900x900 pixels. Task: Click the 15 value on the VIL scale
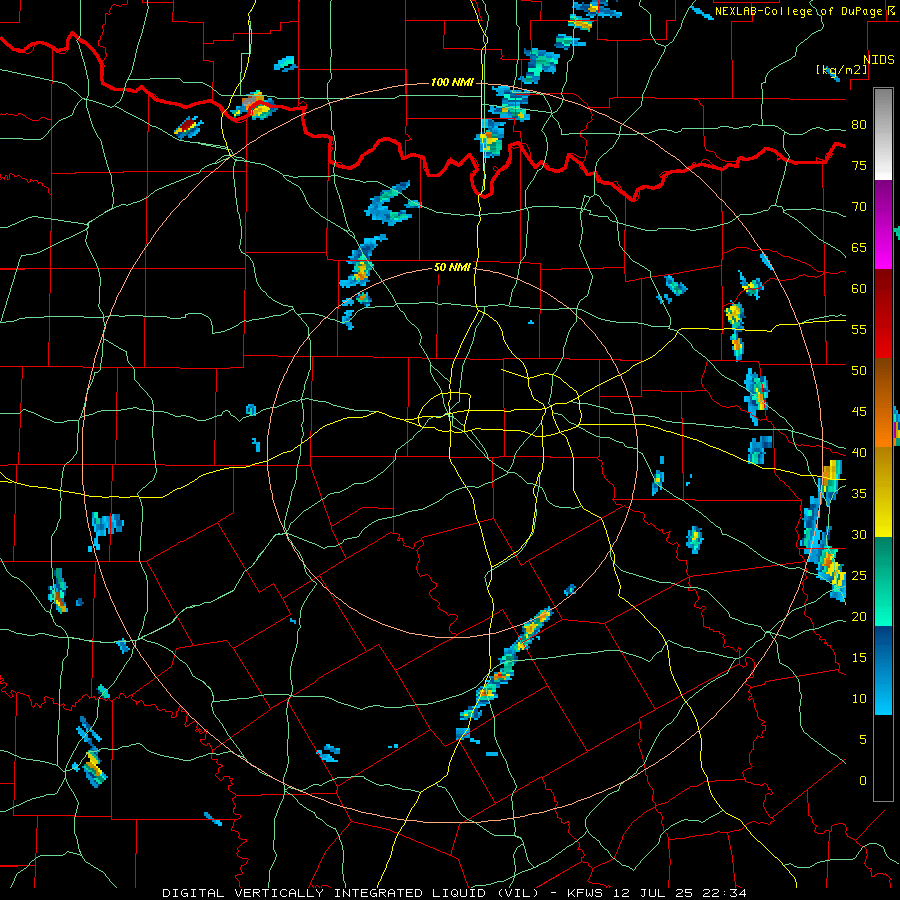[x=859, y=657]
